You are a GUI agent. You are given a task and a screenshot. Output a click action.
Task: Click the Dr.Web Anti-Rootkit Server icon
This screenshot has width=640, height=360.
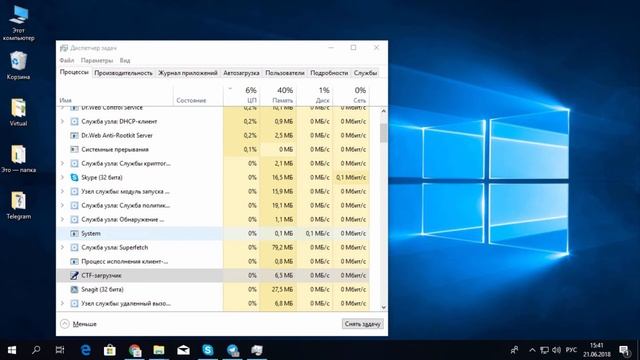pos(74,136)
